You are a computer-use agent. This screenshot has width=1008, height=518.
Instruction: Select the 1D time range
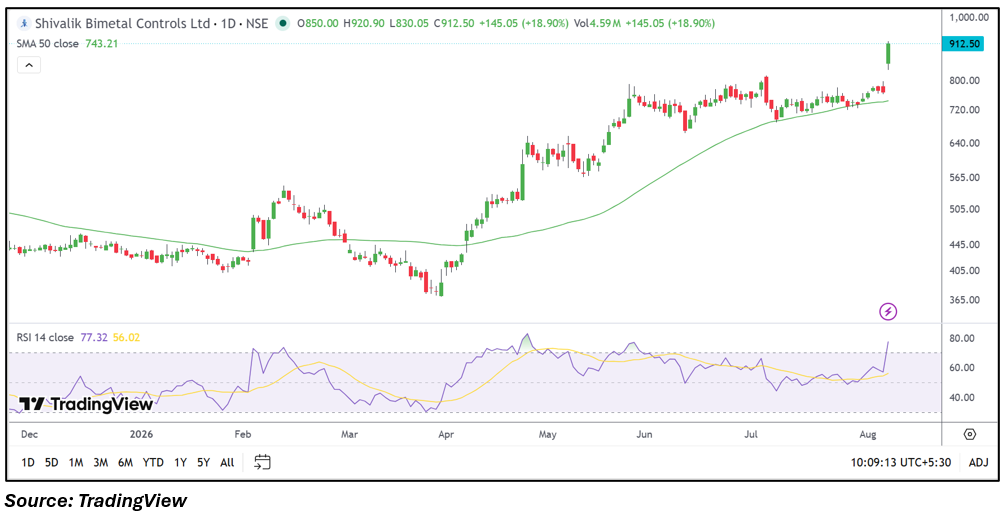click(28, 463)
